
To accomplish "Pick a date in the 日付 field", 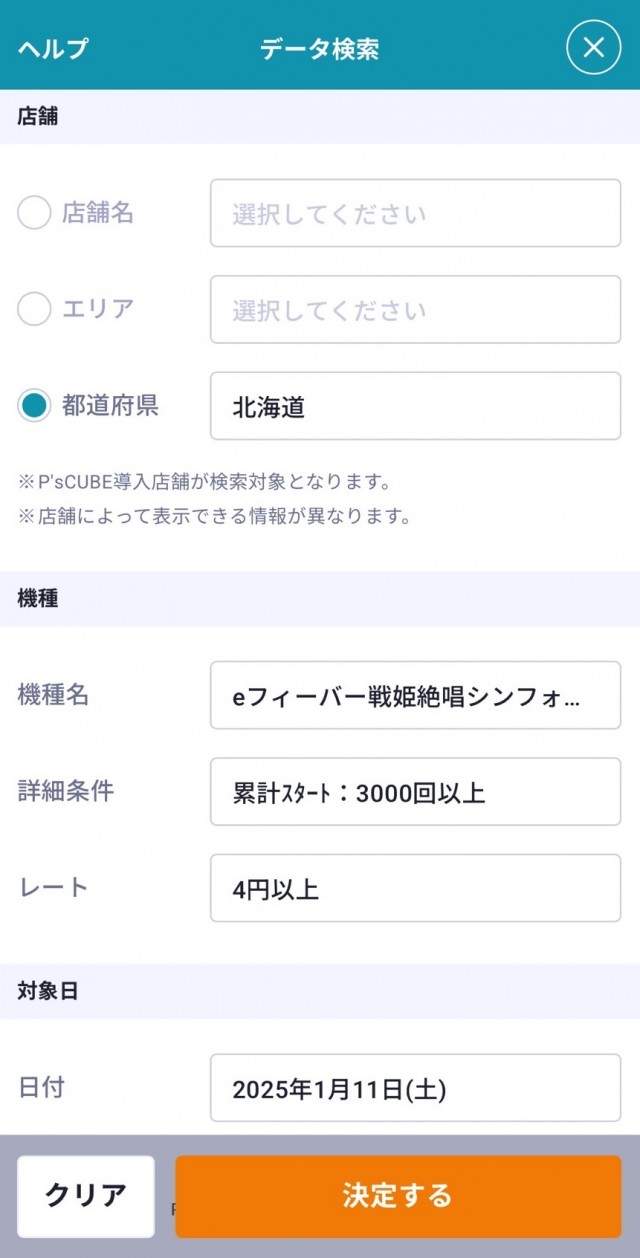I will point(415,1088).
